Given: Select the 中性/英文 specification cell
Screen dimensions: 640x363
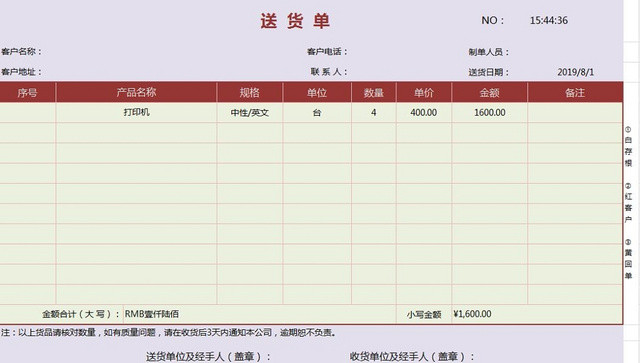Looking at the screenshot, I should (249, 112).
